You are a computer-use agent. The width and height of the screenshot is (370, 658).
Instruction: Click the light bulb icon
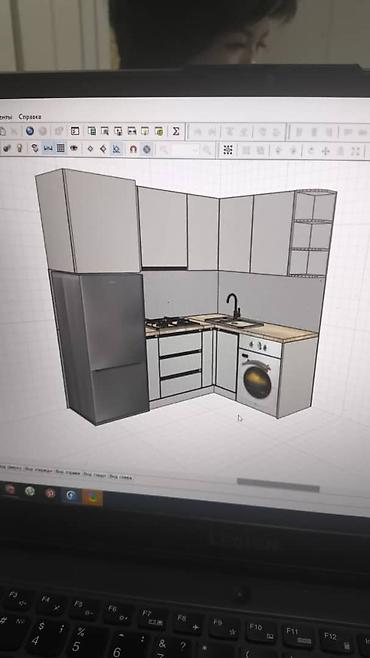[19, 147]
